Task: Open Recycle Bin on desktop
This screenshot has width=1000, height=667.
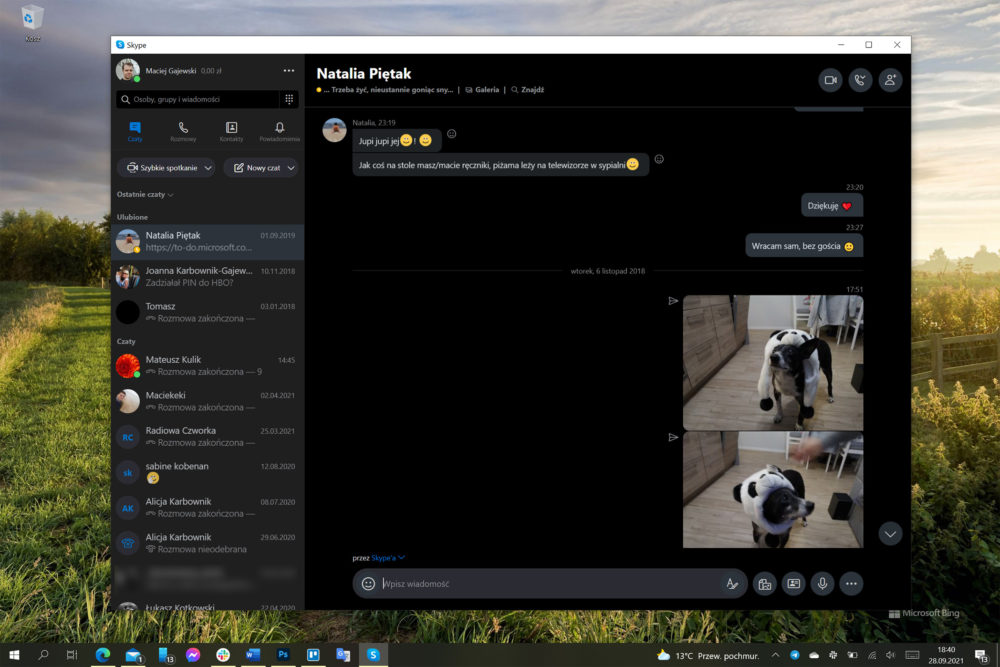Action: coord(32,23)
